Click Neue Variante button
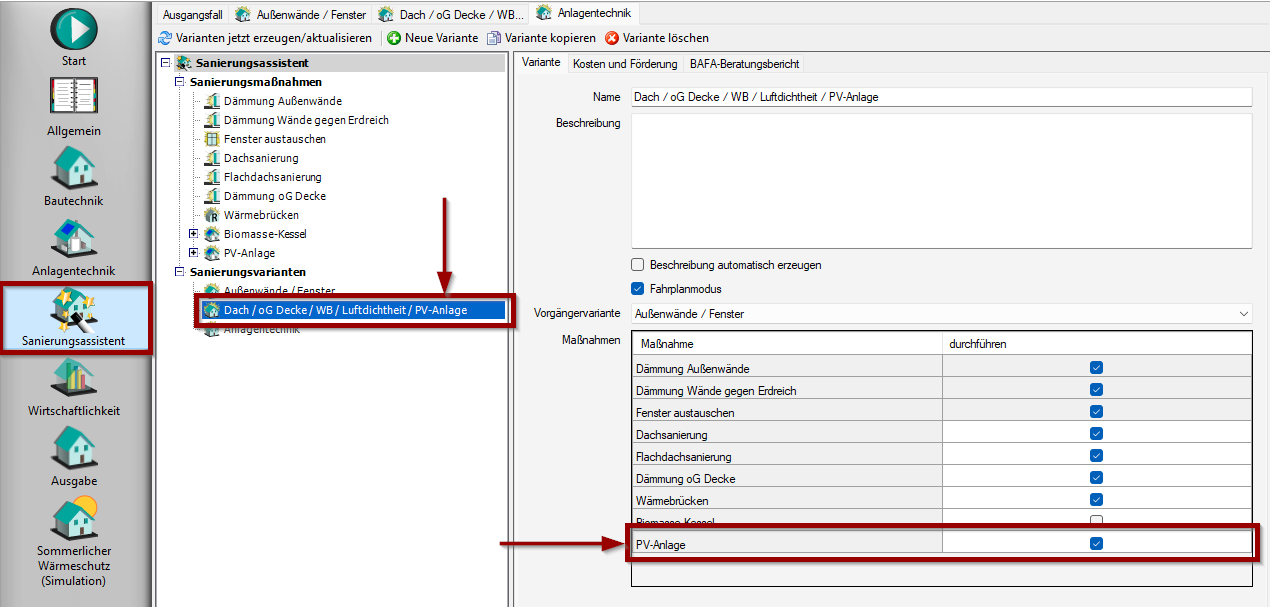This screenshot has height=607, width=1270. tap(433, 38)
